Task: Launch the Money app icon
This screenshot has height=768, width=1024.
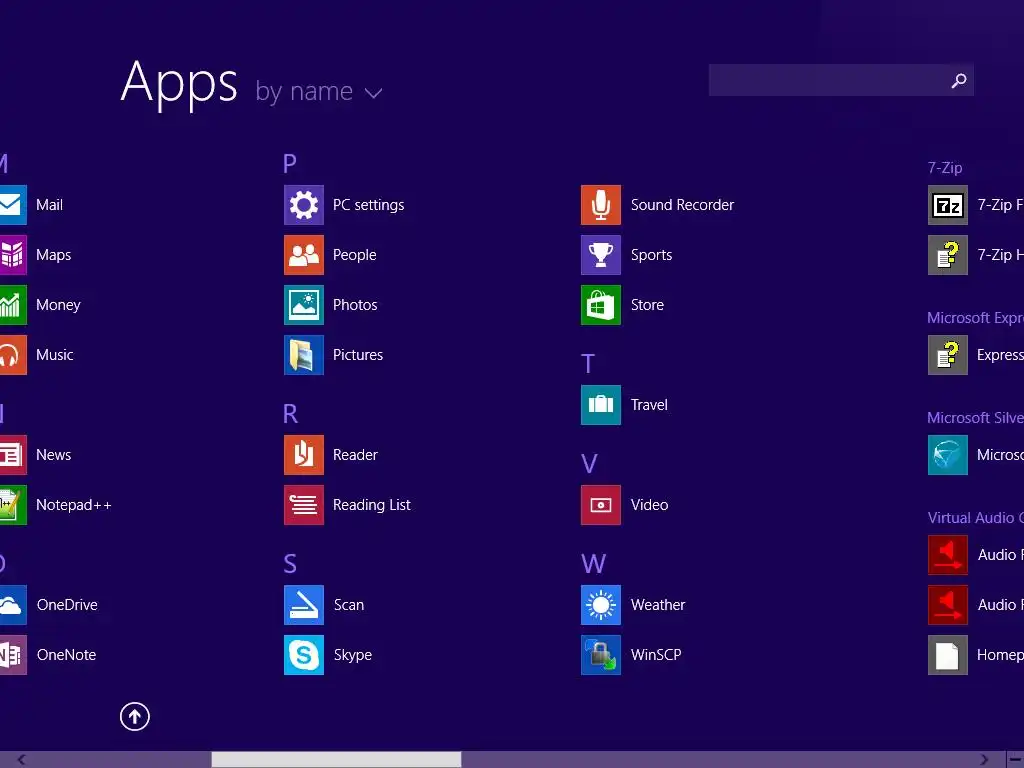Action: click(13, 304)
